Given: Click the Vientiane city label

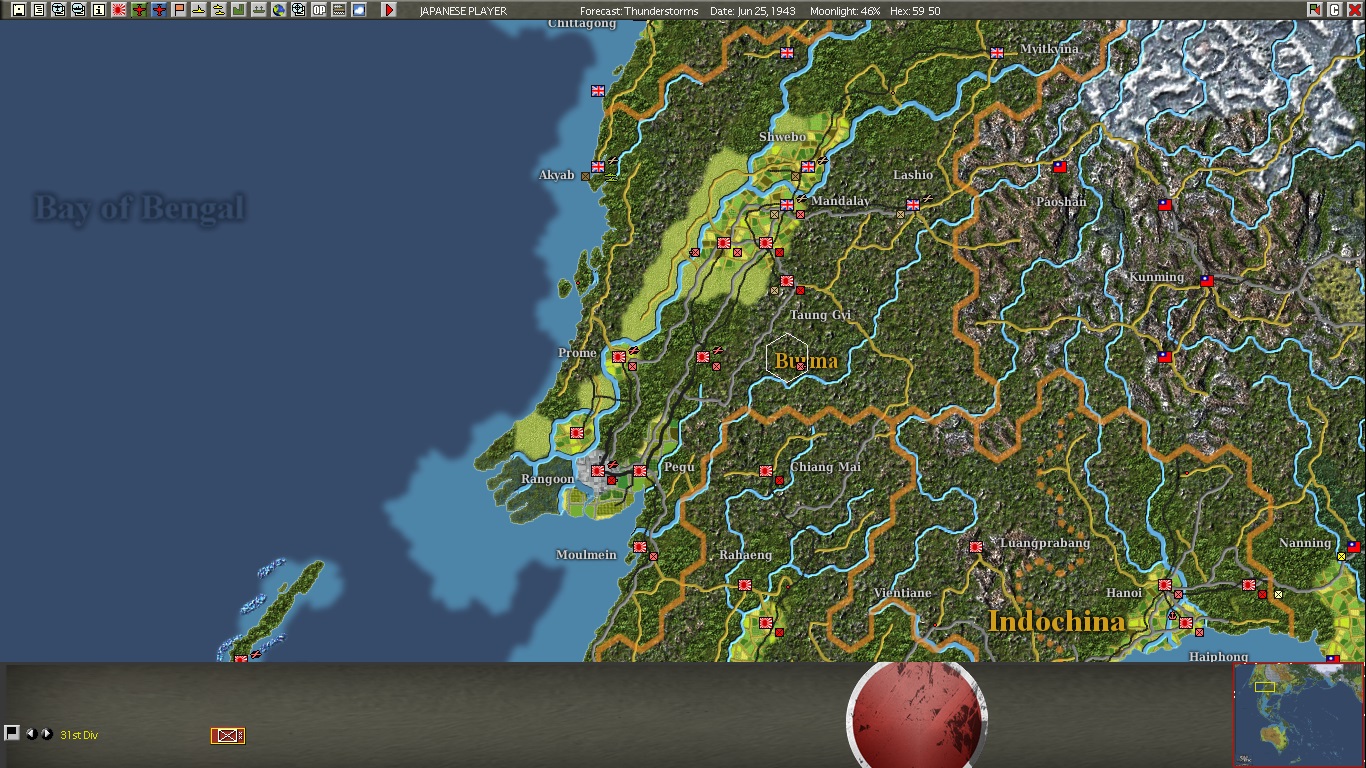Looking at the screenshot, I should [903, 593].
